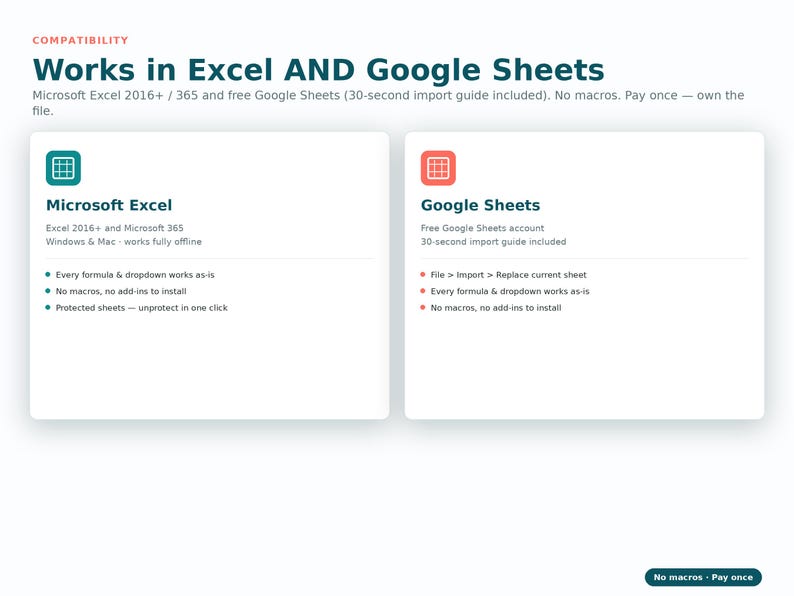Click 'No macros, no add-ins to install' in Sheets card
This screenshot has width=794, height=596.
(496, 308)
